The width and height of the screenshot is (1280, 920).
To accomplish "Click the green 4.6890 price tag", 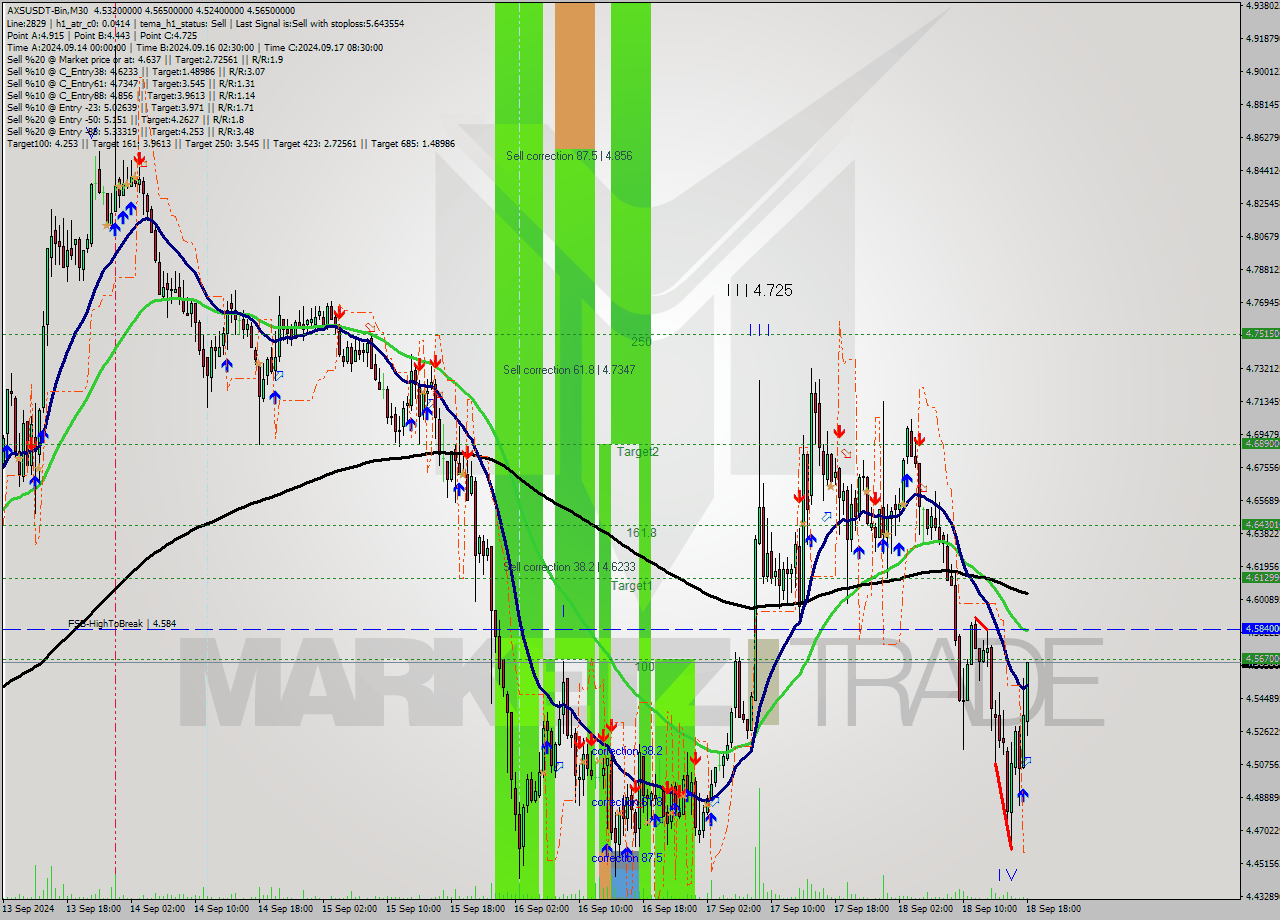I will click(1260, 443).
